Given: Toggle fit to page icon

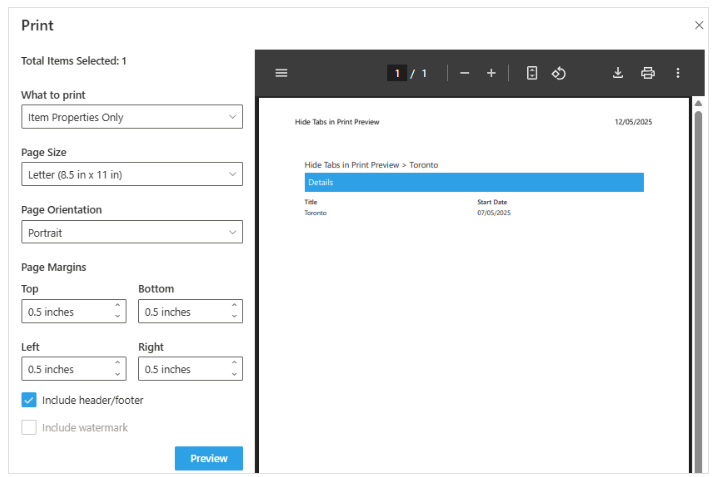Looking at the screenshot, I should tap(532, 73).
